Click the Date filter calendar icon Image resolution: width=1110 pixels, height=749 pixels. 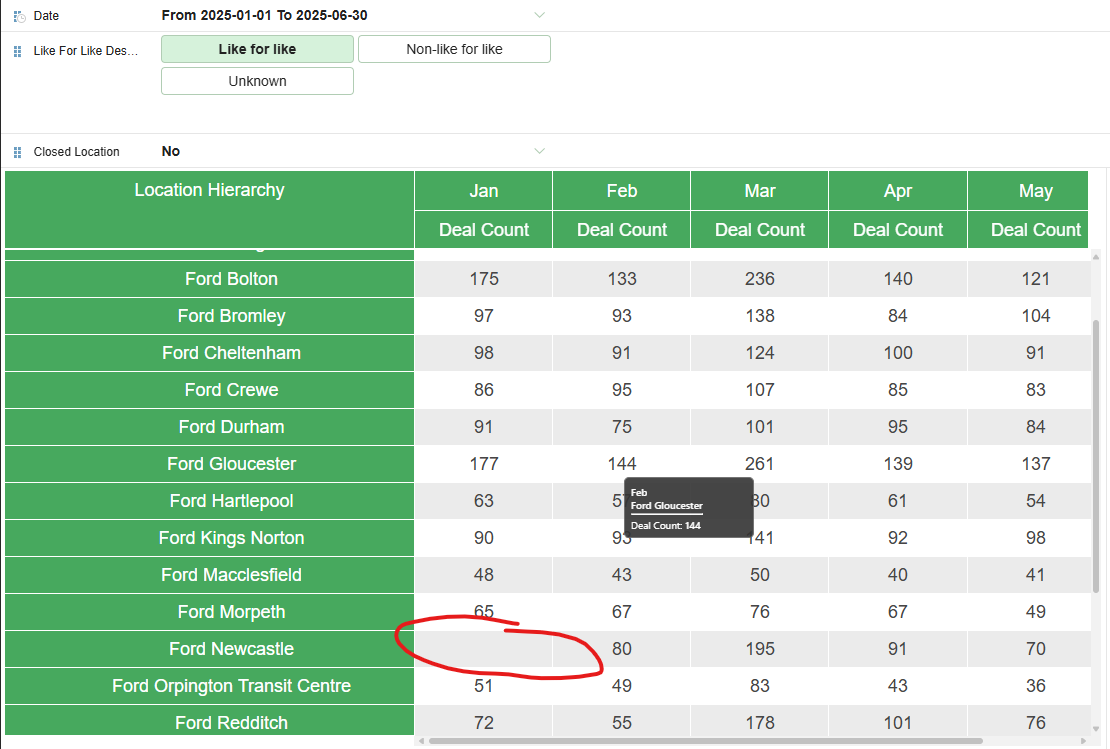coord(19,16)
